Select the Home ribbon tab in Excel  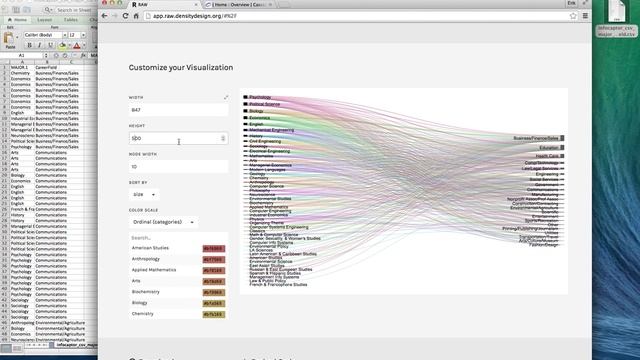pos(17,20)
